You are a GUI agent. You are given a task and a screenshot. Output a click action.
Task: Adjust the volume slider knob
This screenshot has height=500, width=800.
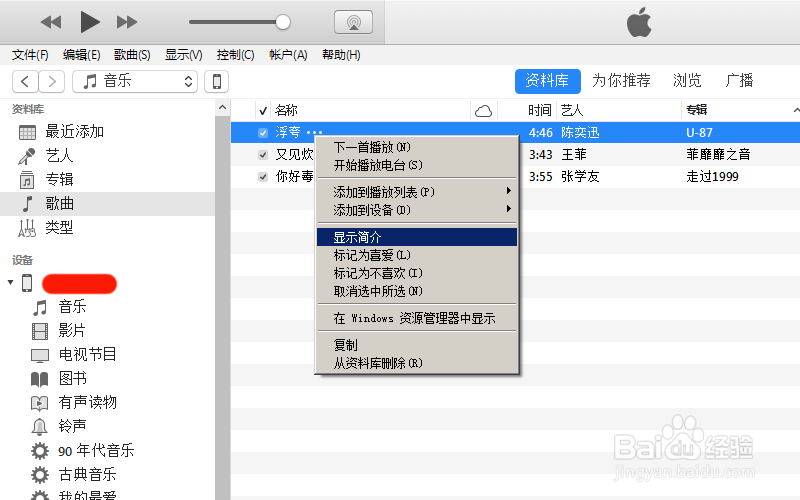pyautogui.click(x=283, y=22)
